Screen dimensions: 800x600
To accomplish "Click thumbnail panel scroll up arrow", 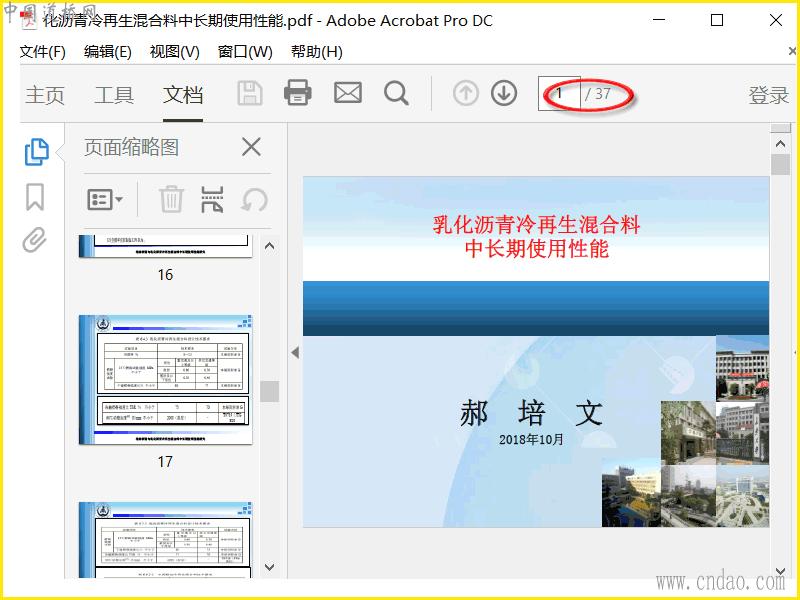I will coord(270,246).
